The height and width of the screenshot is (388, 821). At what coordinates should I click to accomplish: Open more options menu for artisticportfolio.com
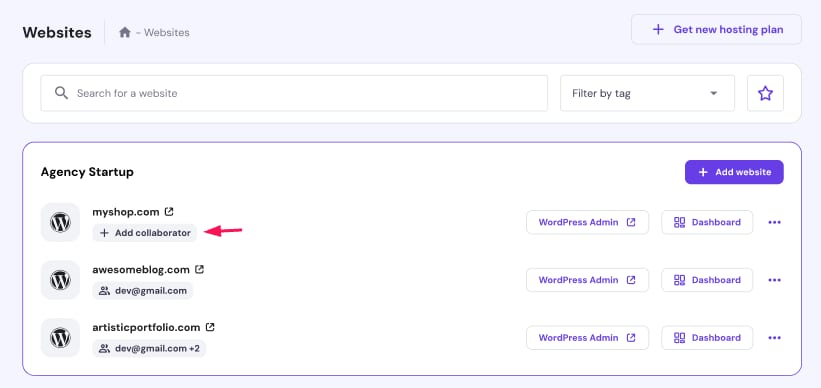[774, 337]
